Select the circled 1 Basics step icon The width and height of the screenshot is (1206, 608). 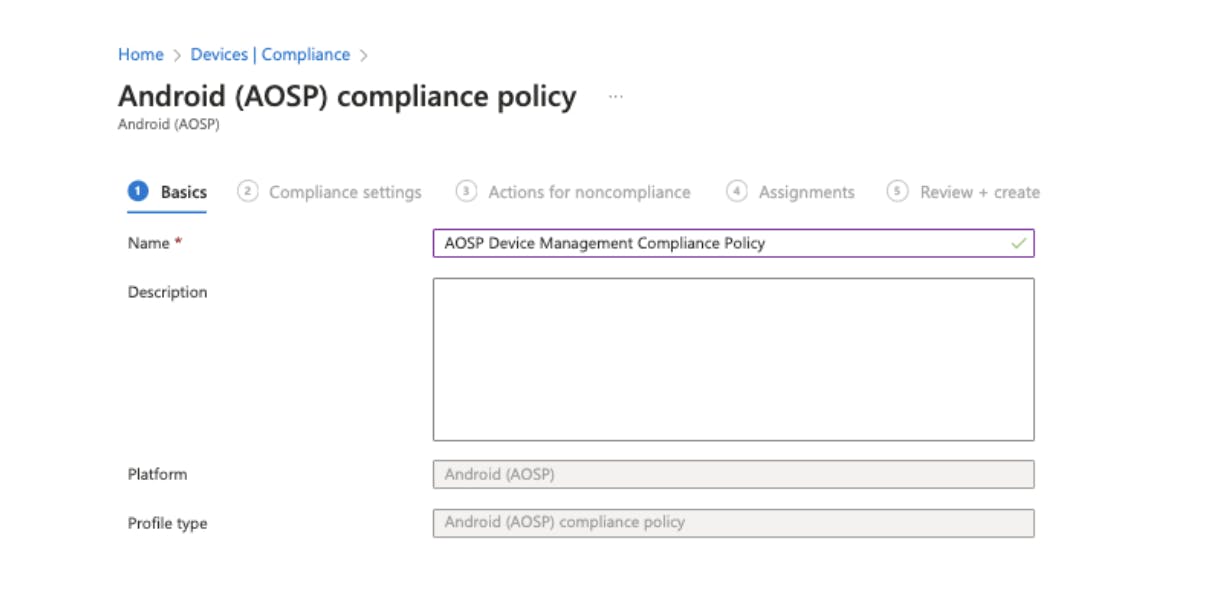[138, 191]
